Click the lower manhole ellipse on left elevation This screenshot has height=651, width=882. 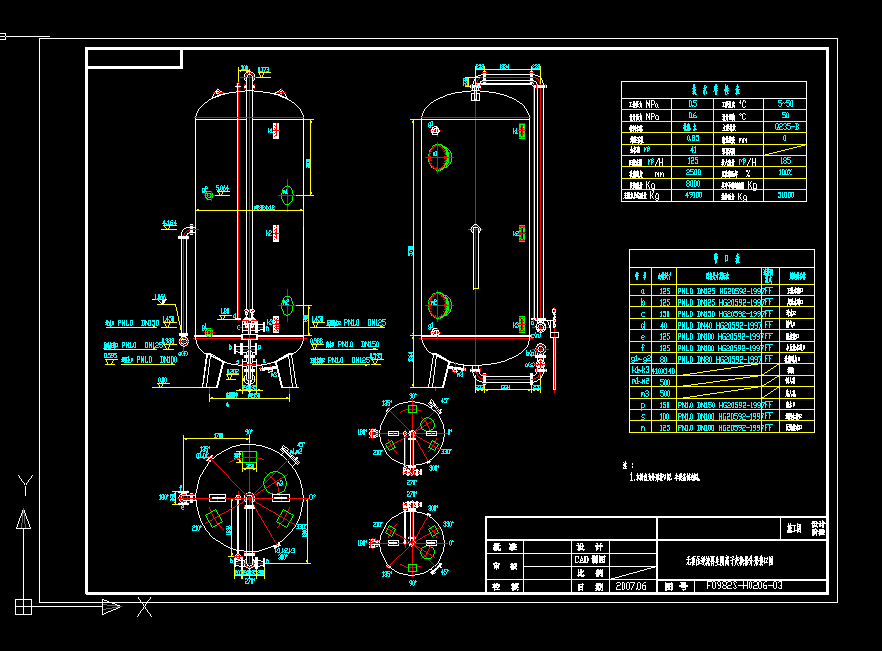(287, 306)
